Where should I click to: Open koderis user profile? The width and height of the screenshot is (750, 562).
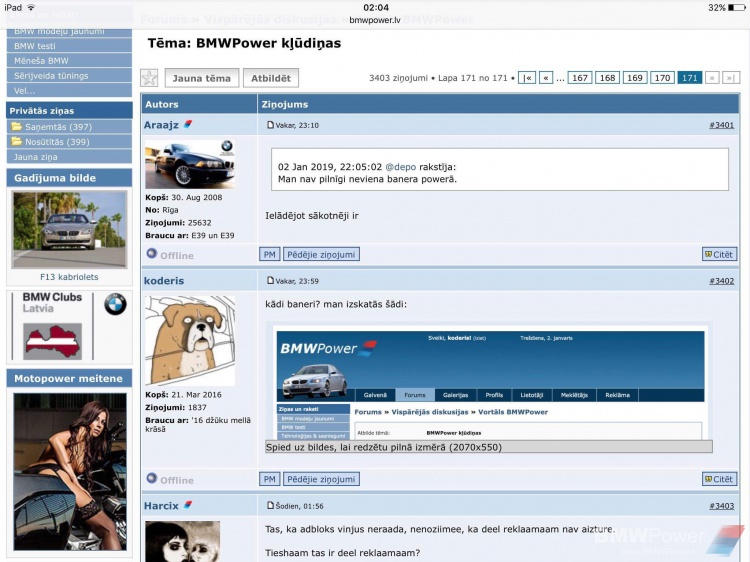click(x=164, y=281)
